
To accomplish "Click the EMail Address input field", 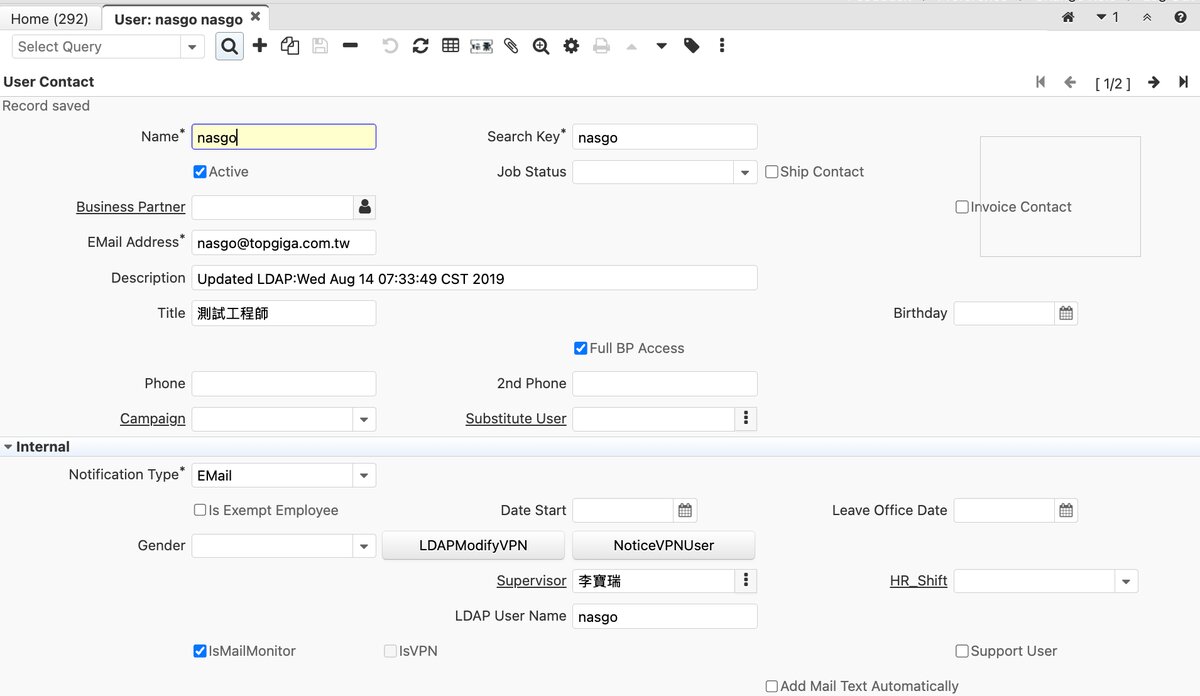I will 284,242.
